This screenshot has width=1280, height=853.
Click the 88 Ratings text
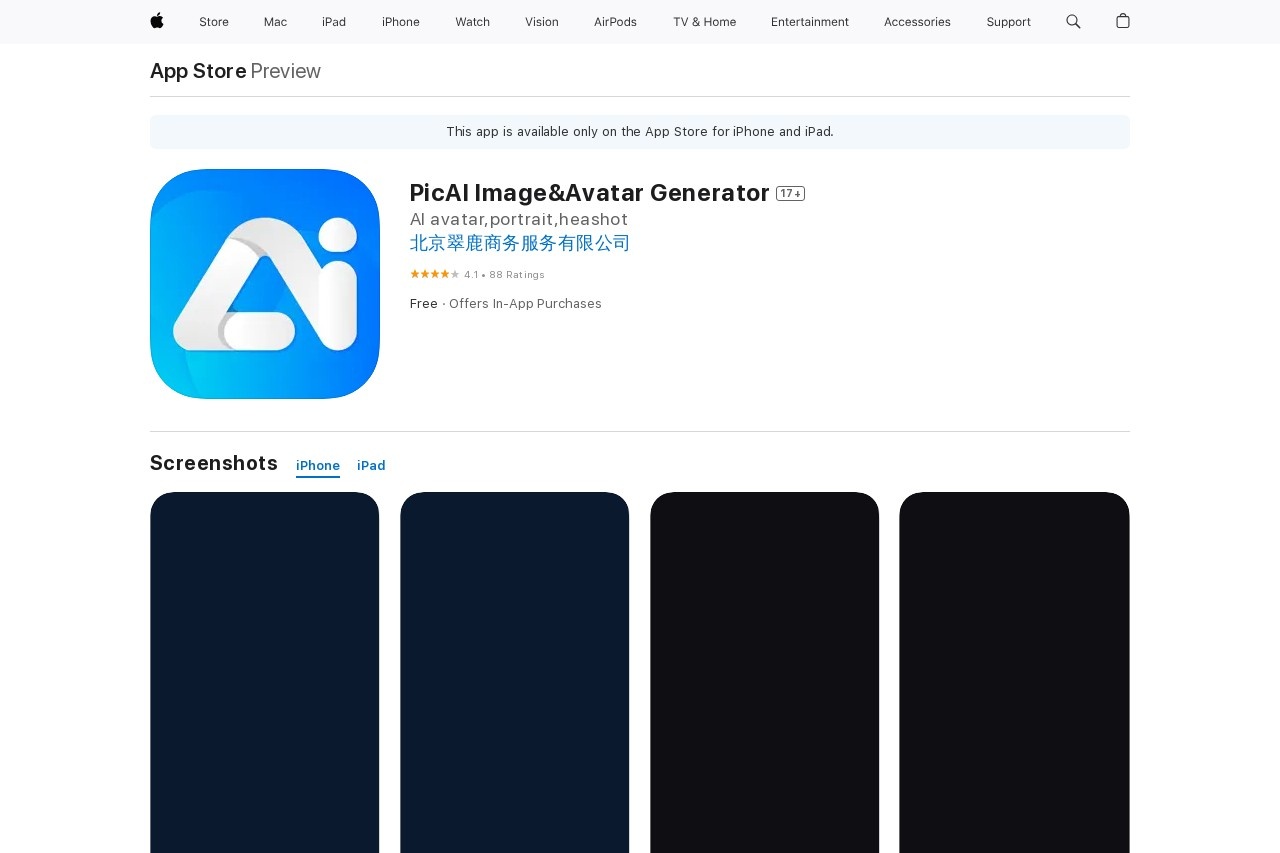(517, 275)
